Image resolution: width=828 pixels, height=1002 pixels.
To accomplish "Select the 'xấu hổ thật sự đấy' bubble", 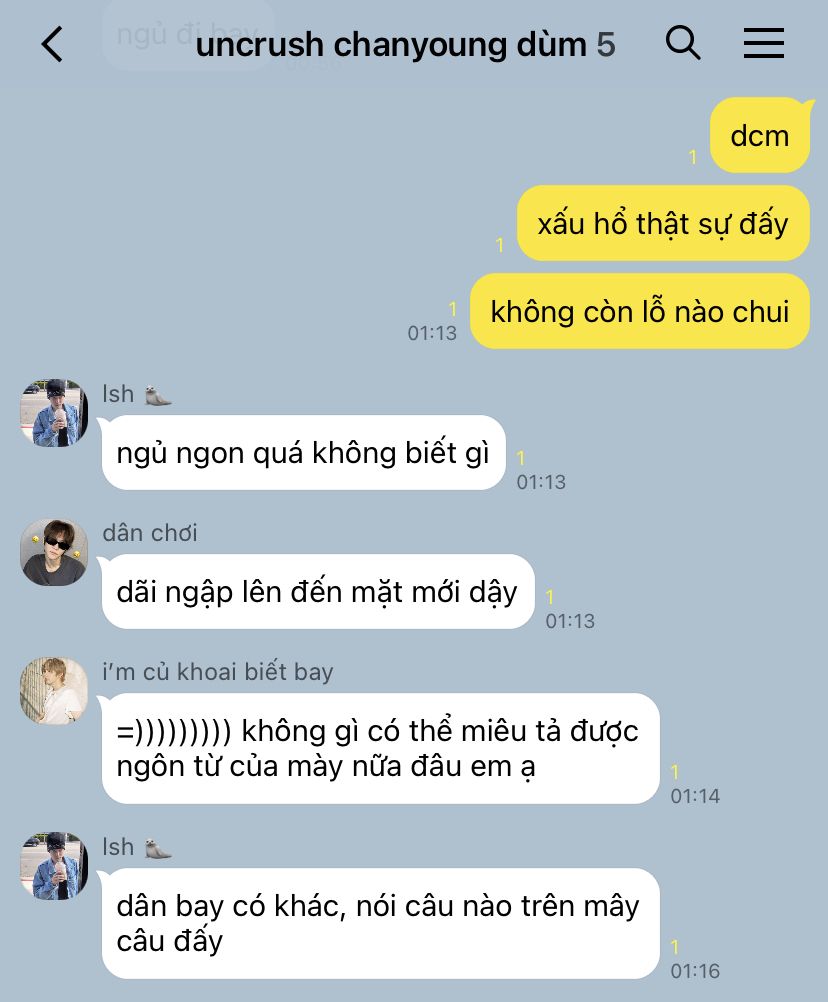I will pos(663,223).
